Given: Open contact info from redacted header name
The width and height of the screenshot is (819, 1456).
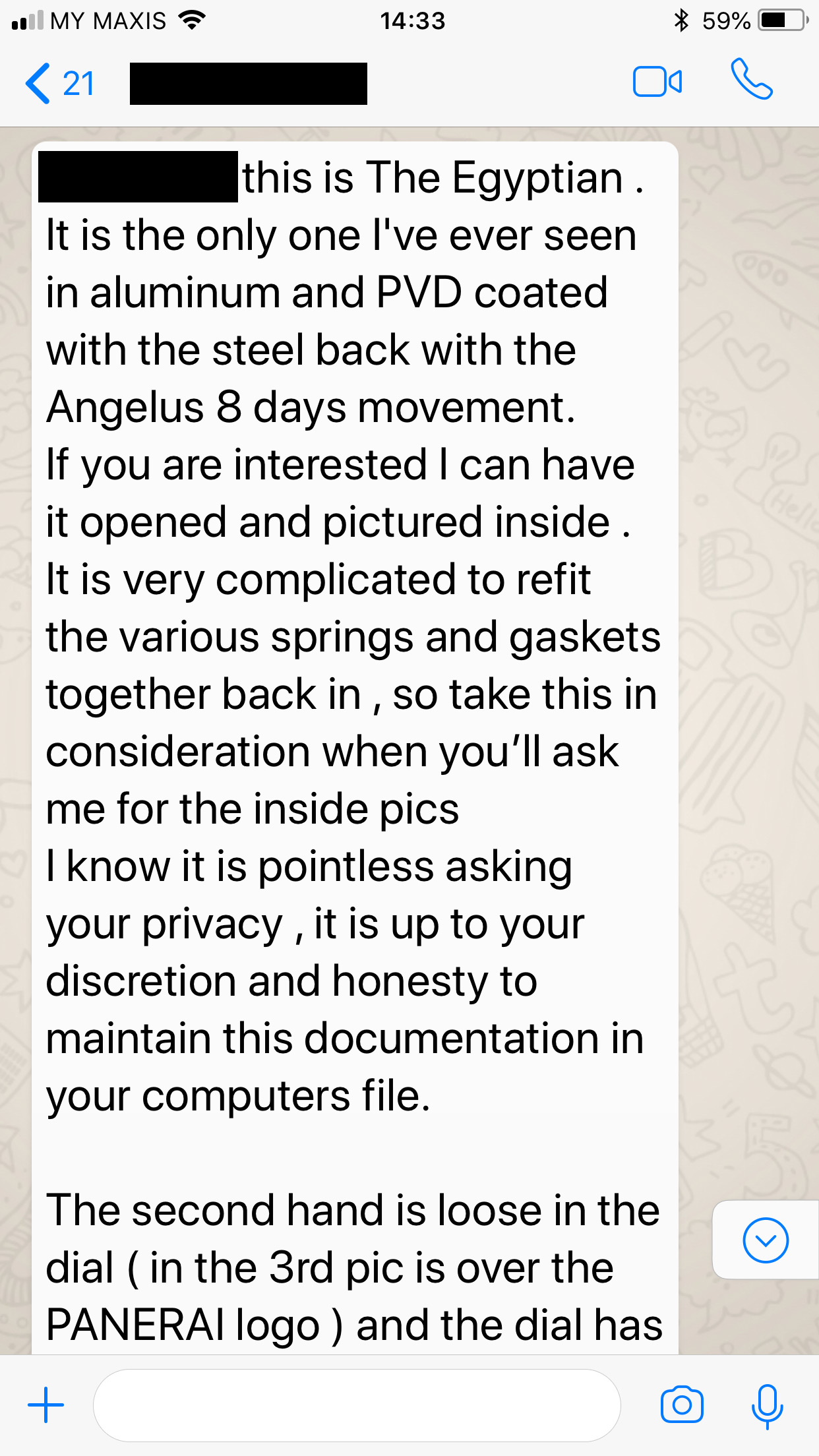Looking at the screenshot, I should click(248, 84).
